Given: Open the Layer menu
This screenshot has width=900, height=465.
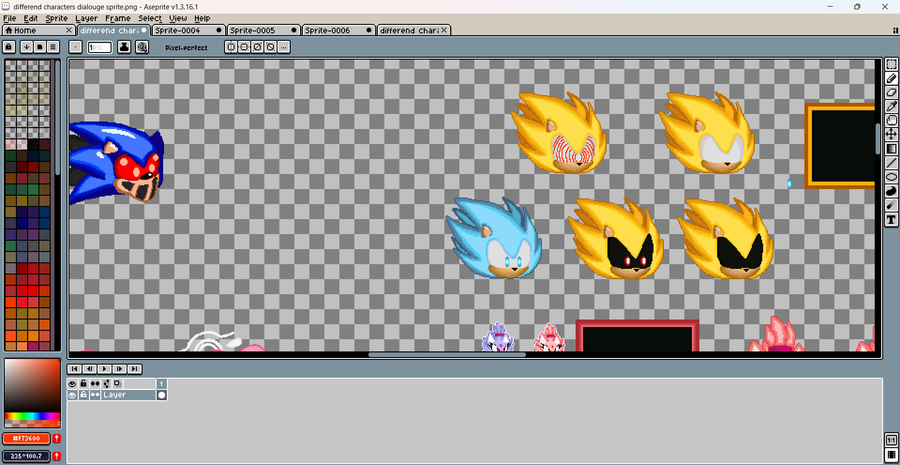Looking at the screenshot, I should (x=87, y=18).
